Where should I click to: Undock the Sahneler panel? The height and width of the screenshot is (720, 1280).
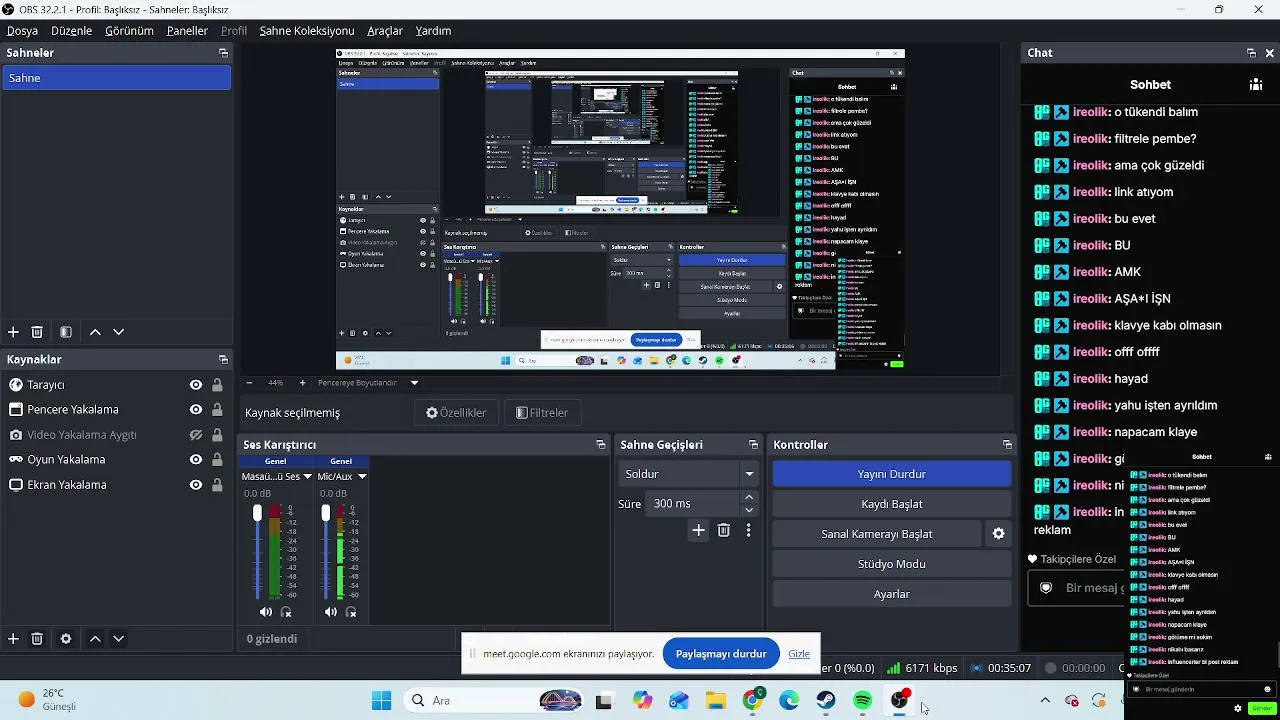click(223, 53)
